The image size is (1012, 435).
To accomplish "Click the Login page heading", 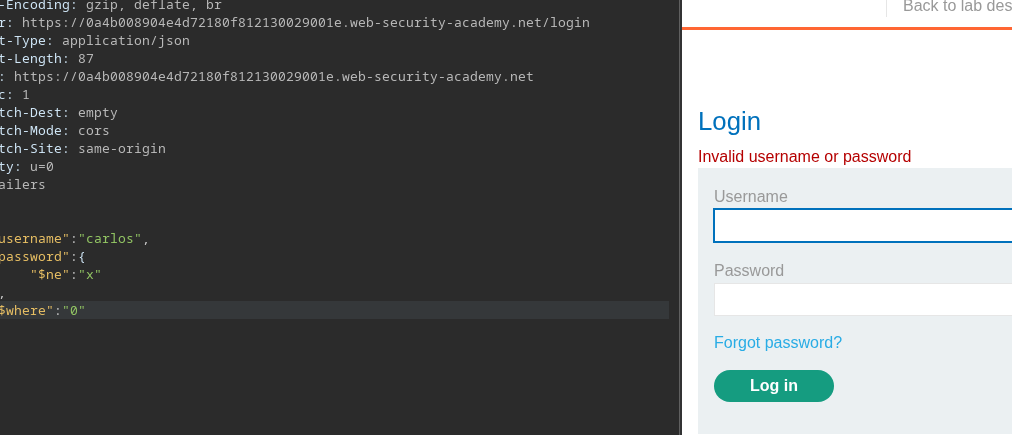I will 729,122.
